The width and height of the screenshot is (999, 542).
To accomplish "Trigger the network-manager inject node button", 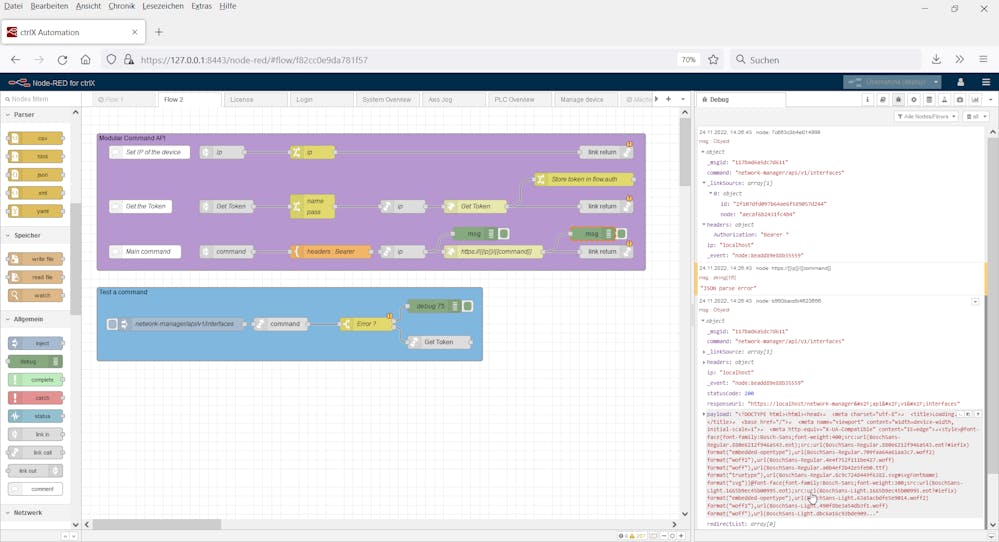I will click(112, 324).
